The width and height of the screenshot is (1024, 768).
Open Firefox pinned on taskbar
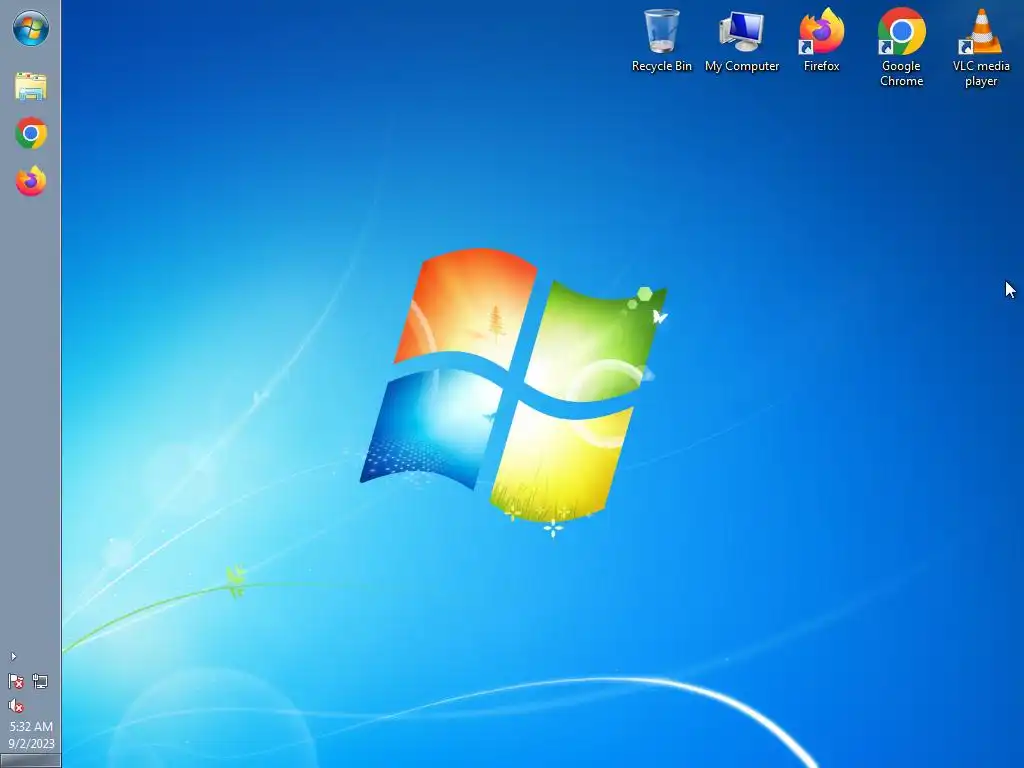coord(31,181)
